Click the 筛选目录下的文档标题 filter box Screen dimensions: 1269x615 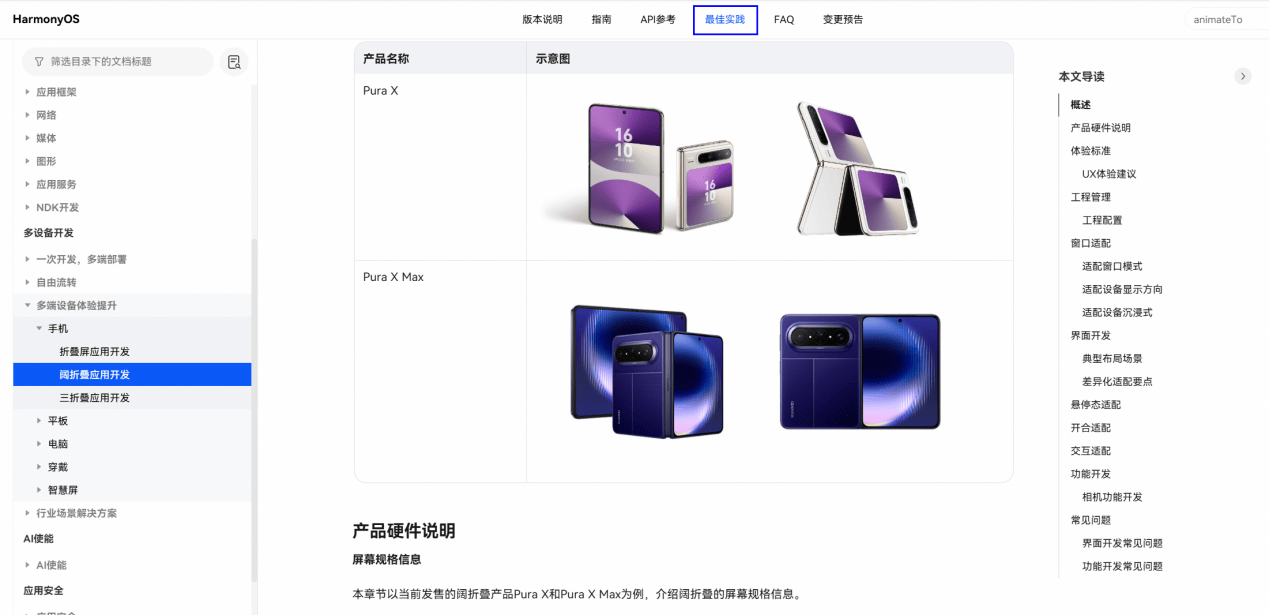pyautogui.click(x=118, y=62)
